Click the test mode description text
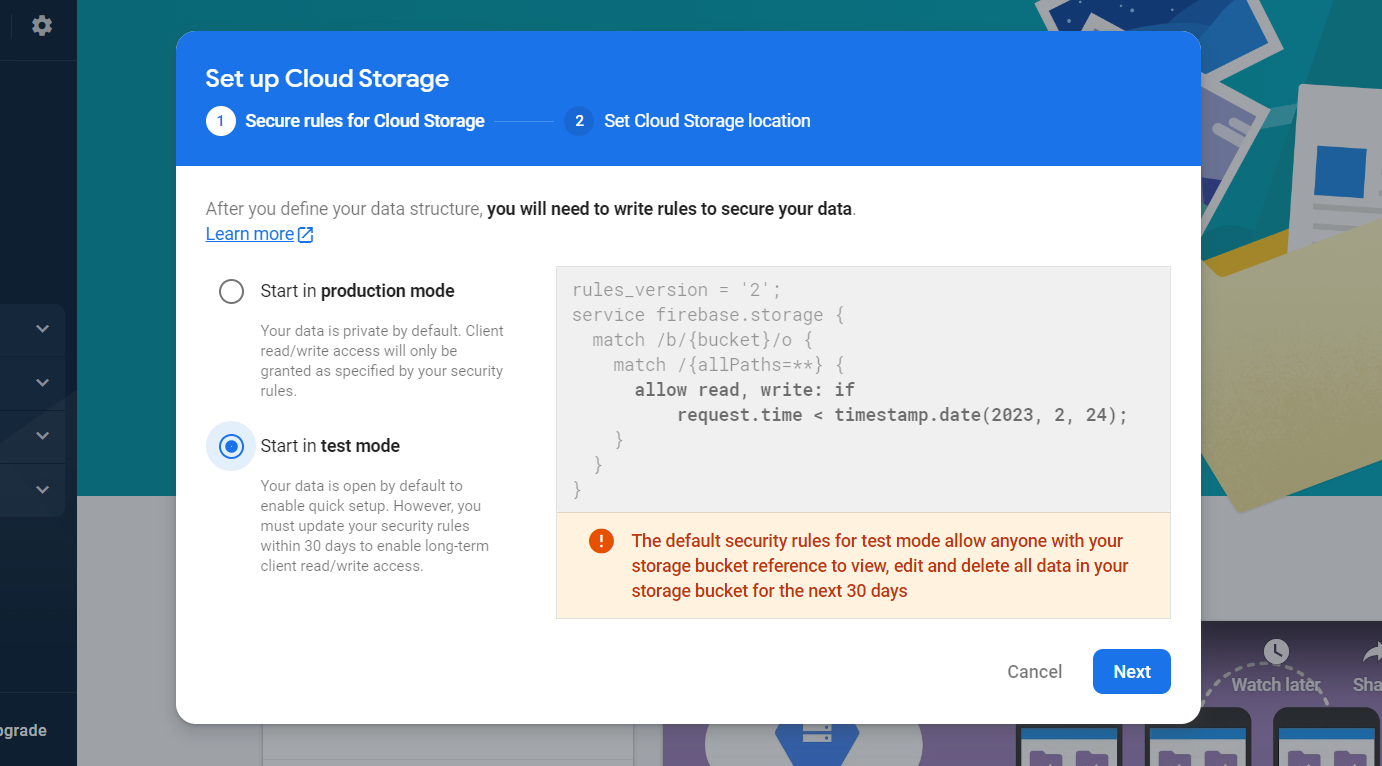The height and width of the screenshot is (766, 1382). click(x=375, y=526)
